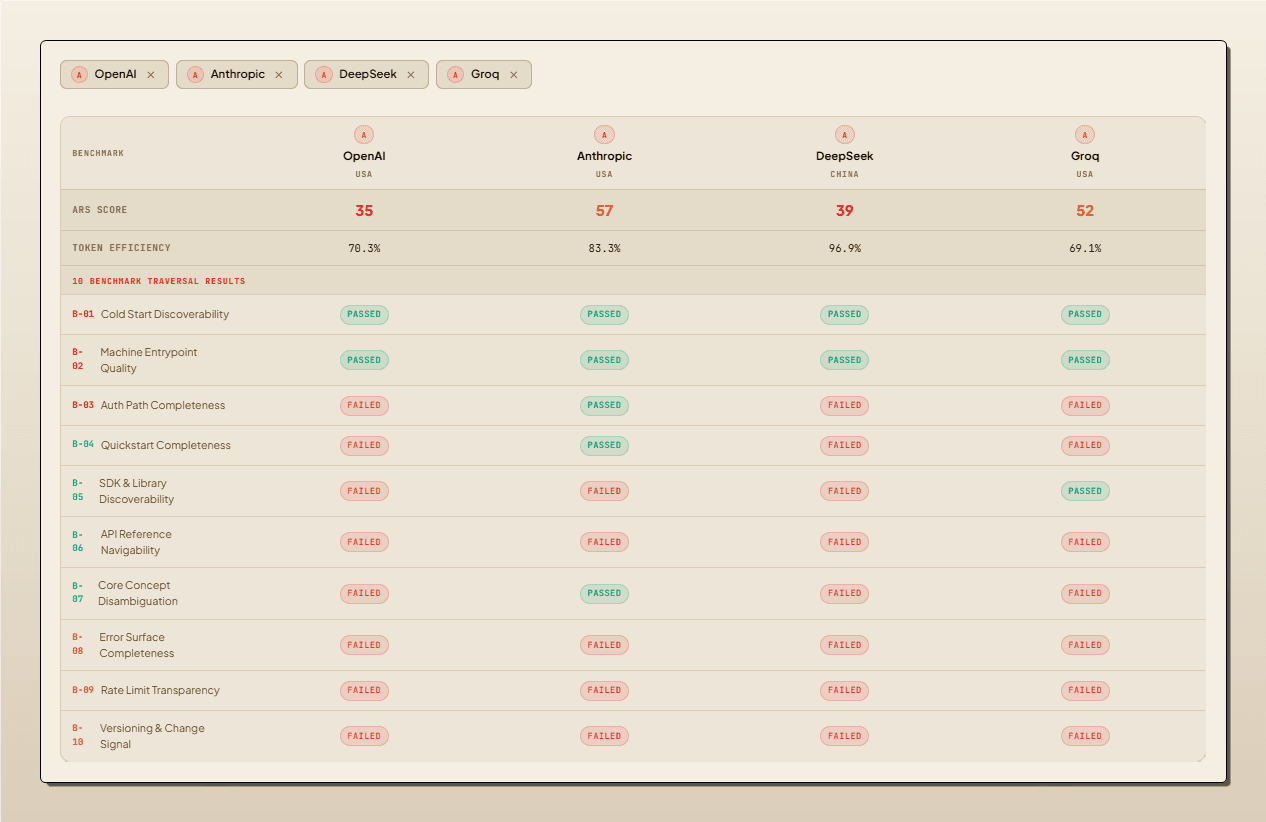
Task: Click OpenAI's PASSED badge for Cold Start Discoverability
Action: 364,314
